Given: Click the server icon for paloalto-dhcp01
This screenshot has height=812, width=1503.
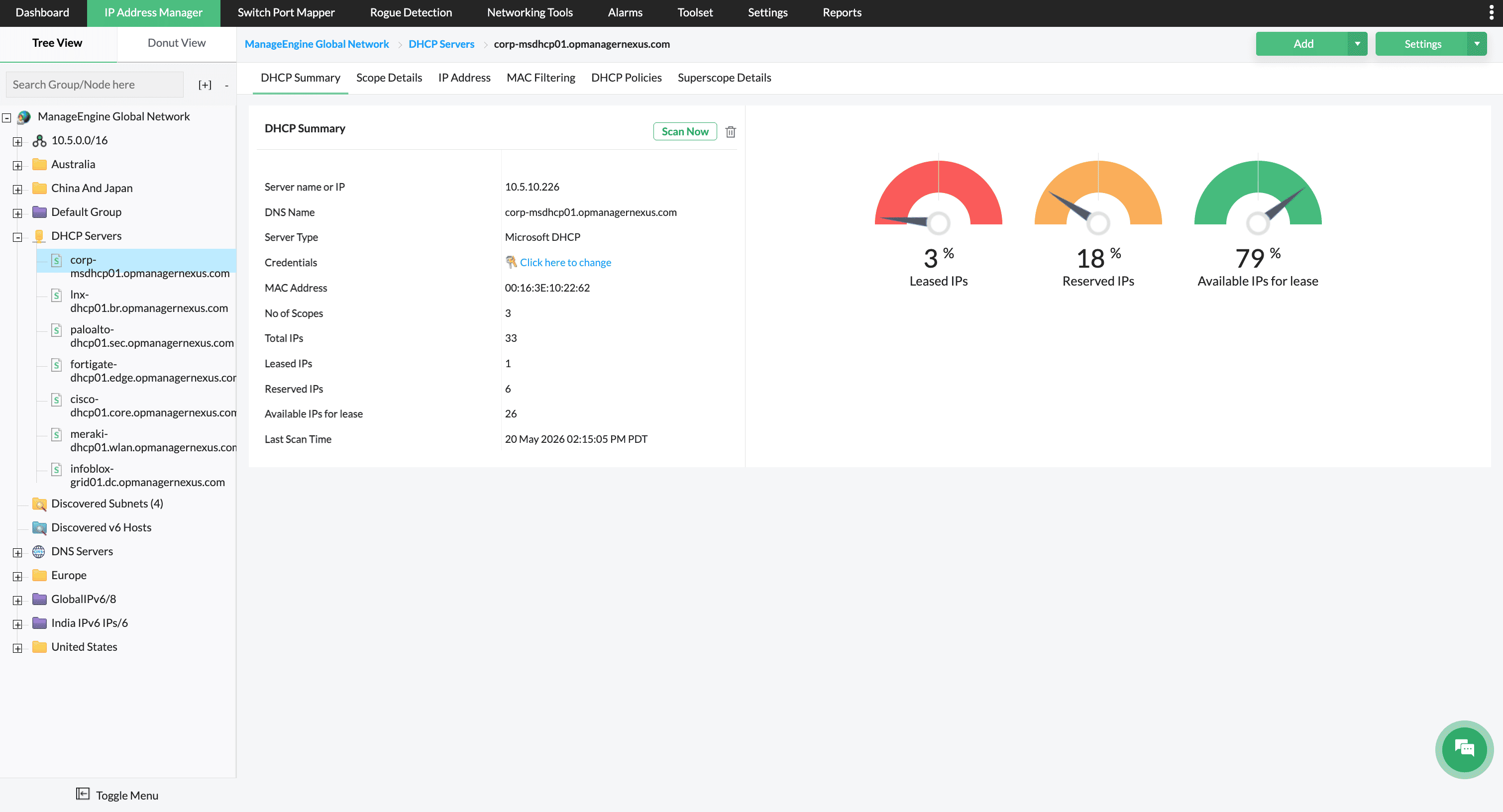Looking at the screenshot, I should [x=57, y=330].
